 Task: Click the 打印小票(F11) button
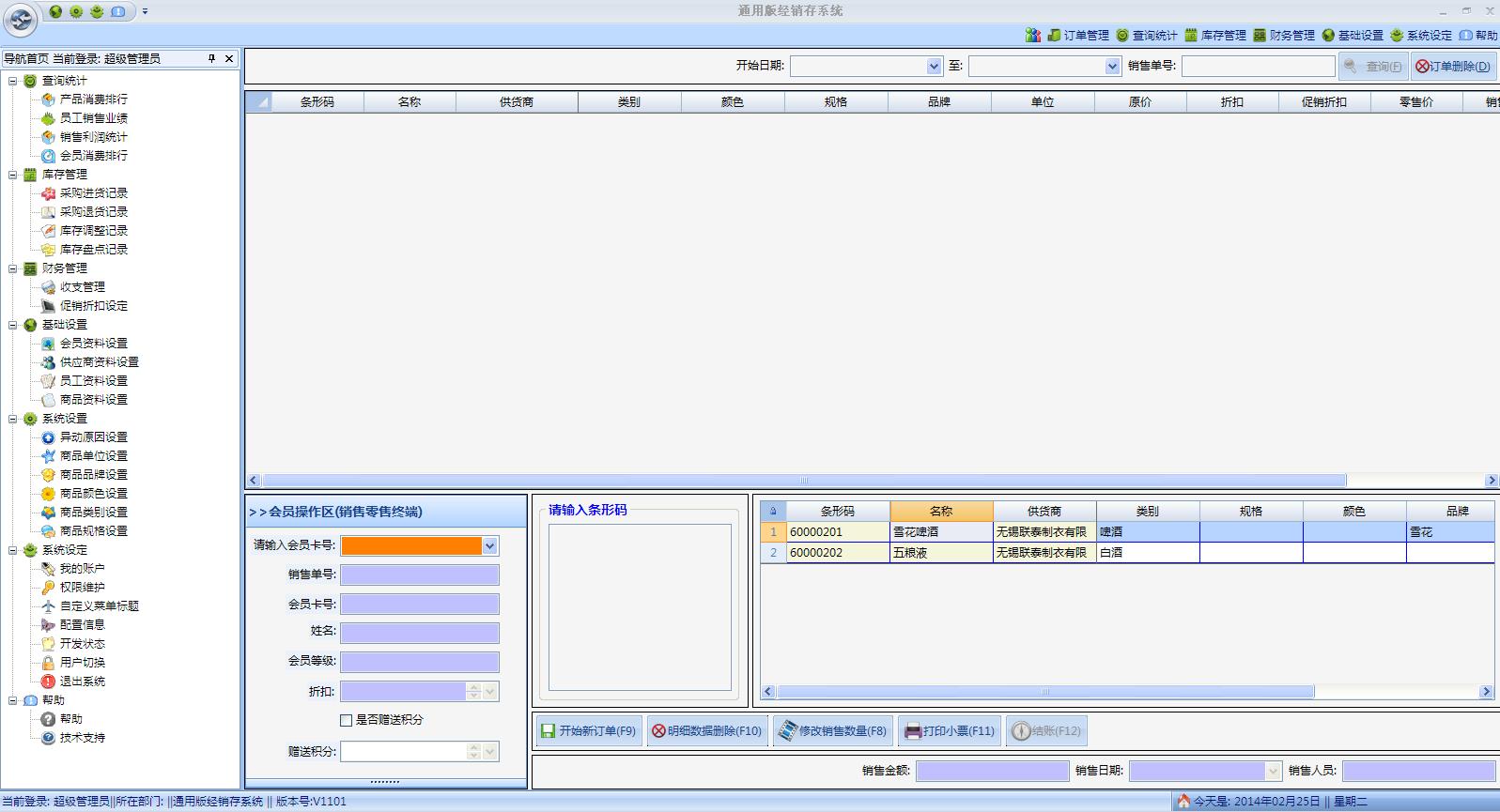(x=949, y=731)
